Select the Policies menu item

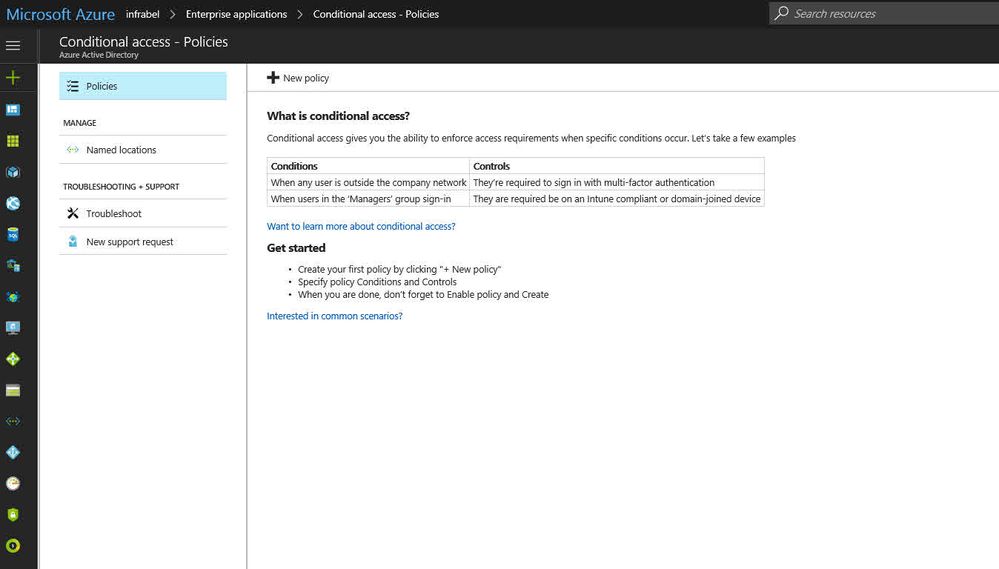coord(143,86)
